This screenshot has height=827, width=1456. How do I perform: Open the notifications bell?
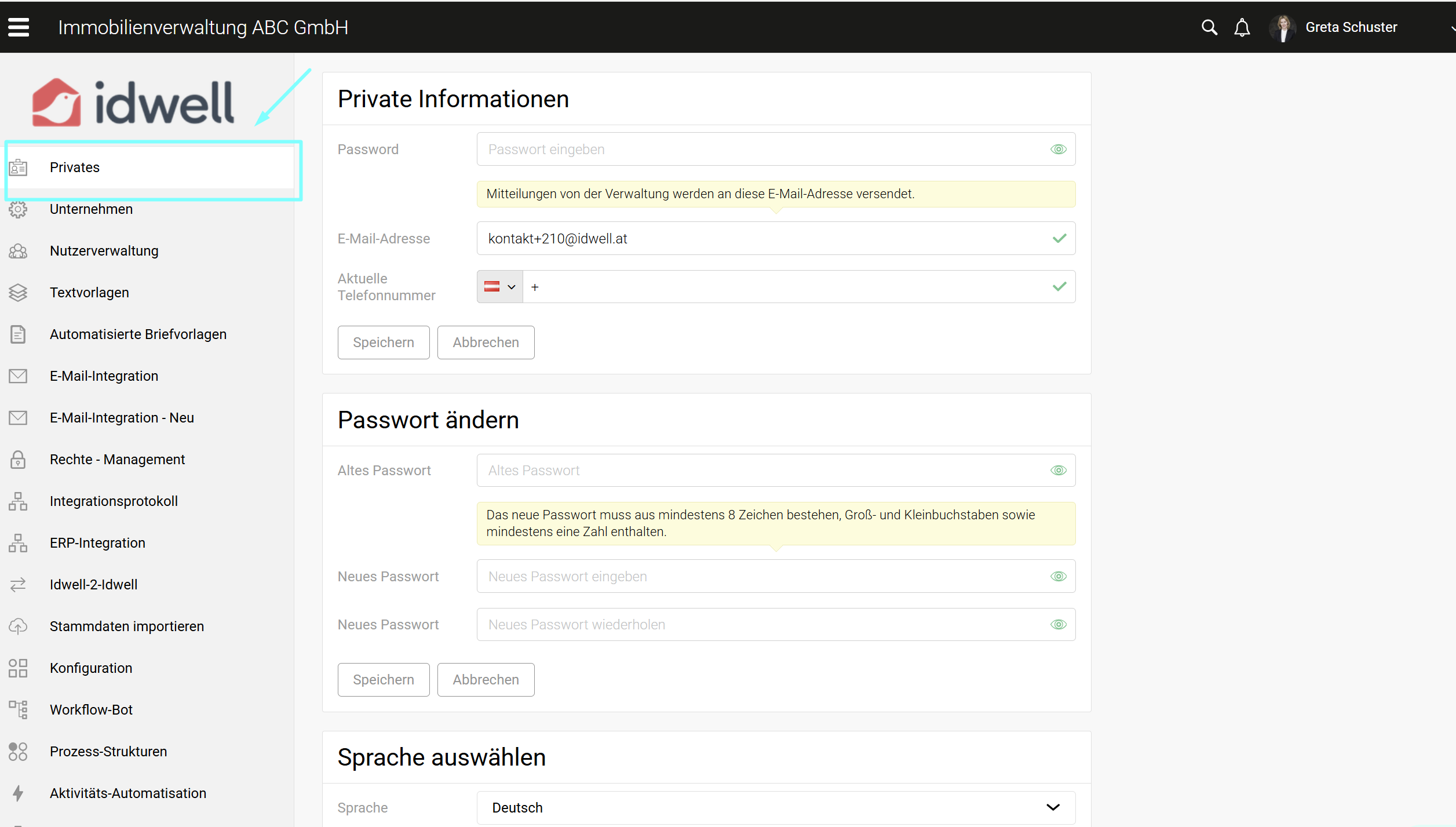[1242, 27]
